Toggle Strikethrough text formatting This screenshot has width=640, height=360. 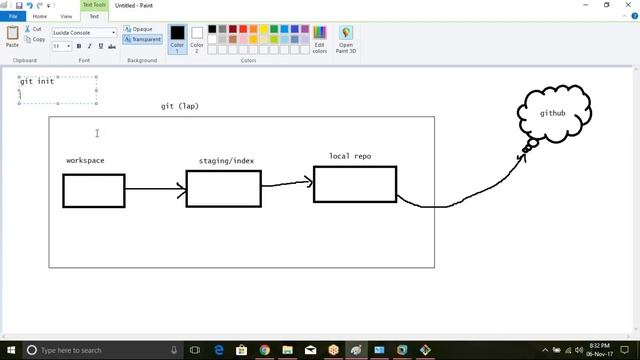pos(112,46)
